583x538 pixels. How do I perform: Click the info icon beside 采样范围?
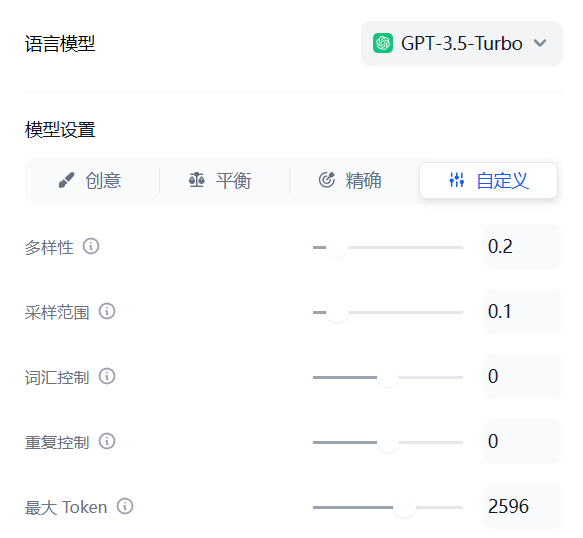[x=107, y=311]
